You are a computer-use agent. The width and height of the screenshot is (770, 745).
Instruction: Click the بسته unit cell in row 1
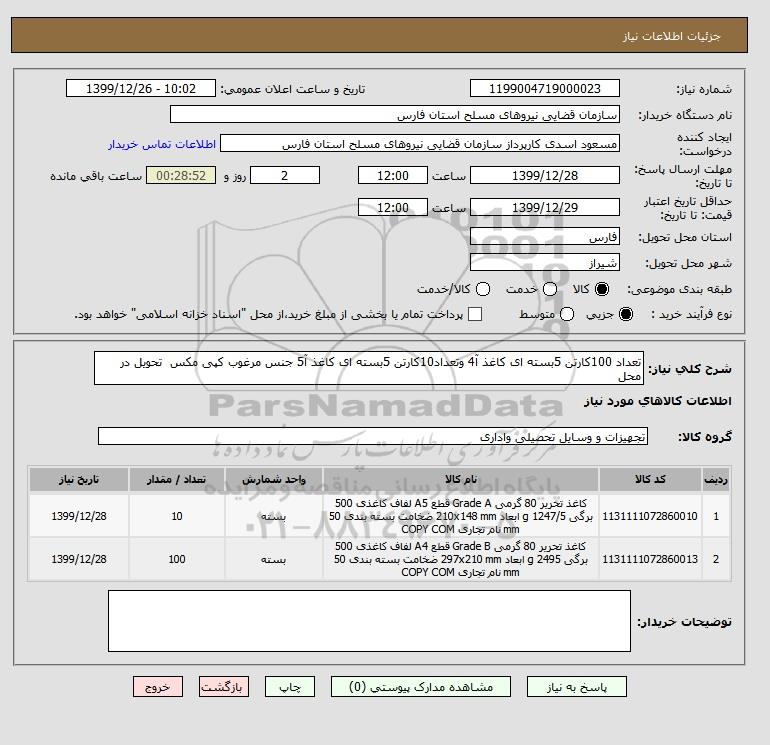(x=274, y=516)
